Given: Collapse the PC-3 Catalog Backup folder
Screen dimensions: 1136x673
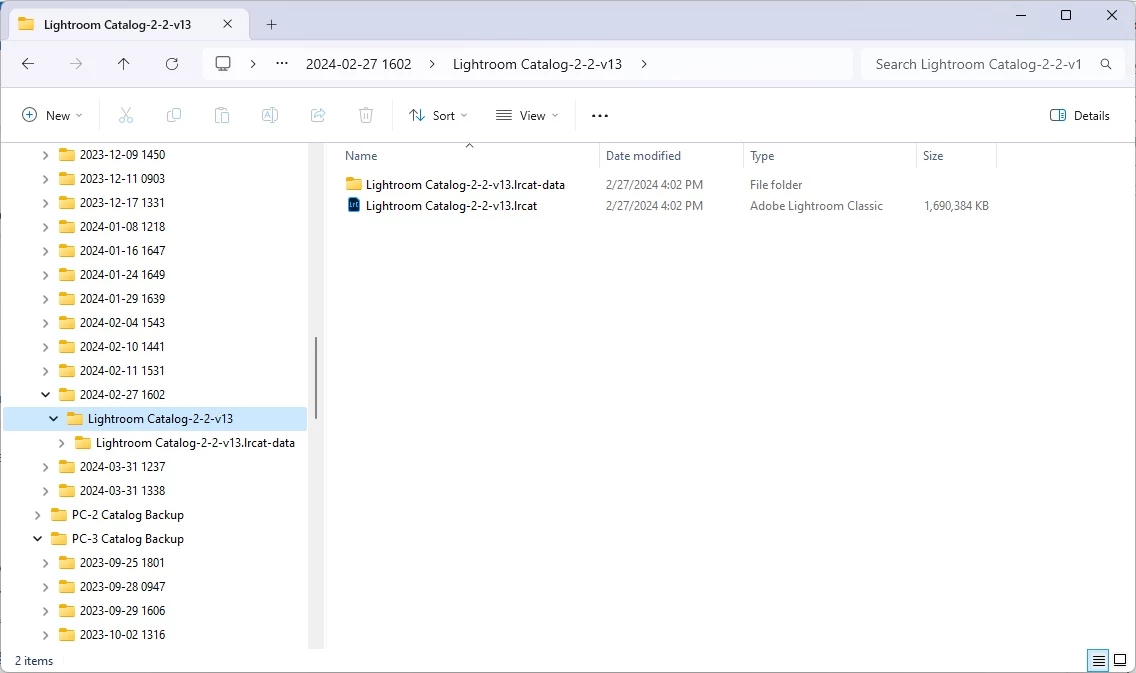Looking at the screenshot, I should pyautogui.click(x=38, y=539).
